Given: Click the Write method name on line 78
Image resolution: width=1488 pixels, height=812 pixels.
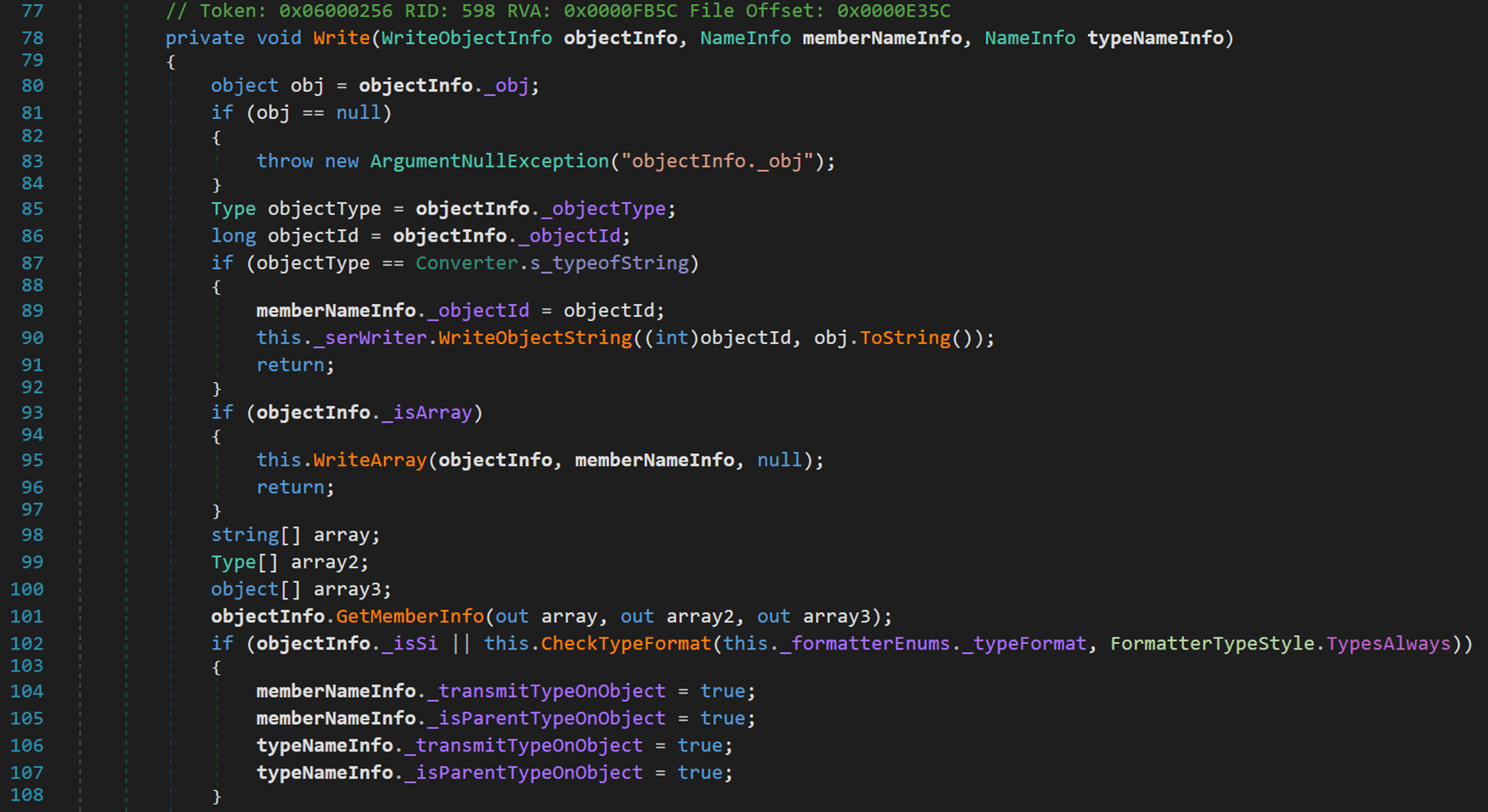Looking at the screenshot, I should coord(342,38).
